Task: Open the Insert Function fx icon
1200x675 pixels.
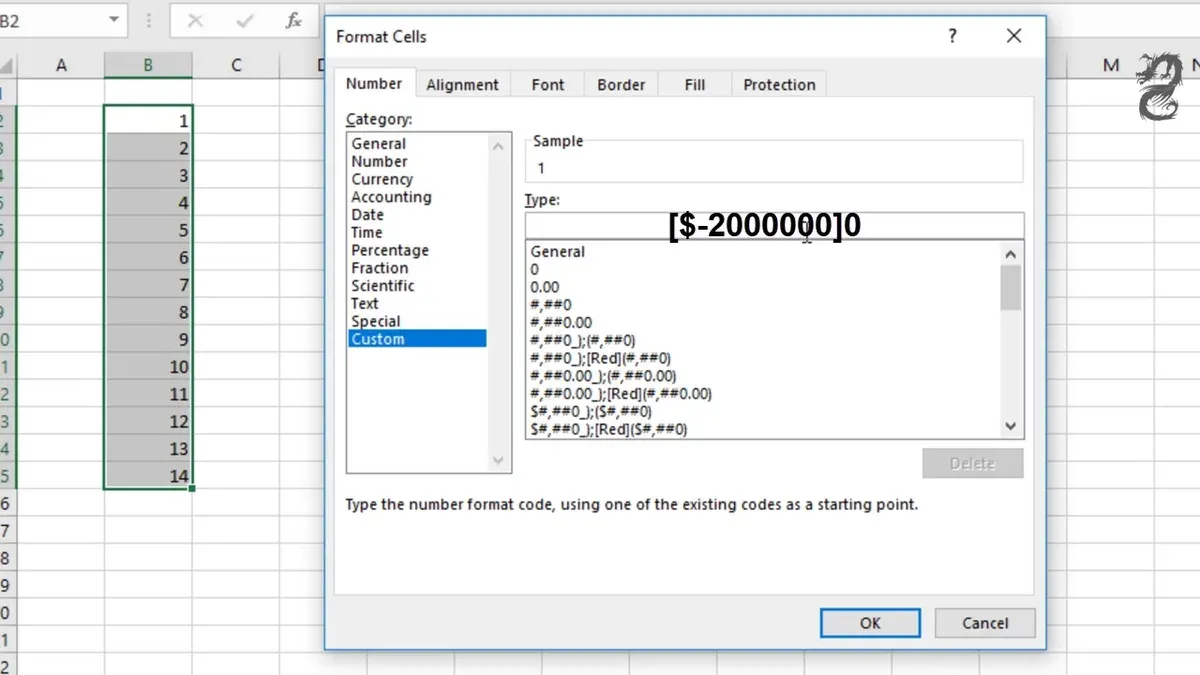Action: tap(293, 20)
